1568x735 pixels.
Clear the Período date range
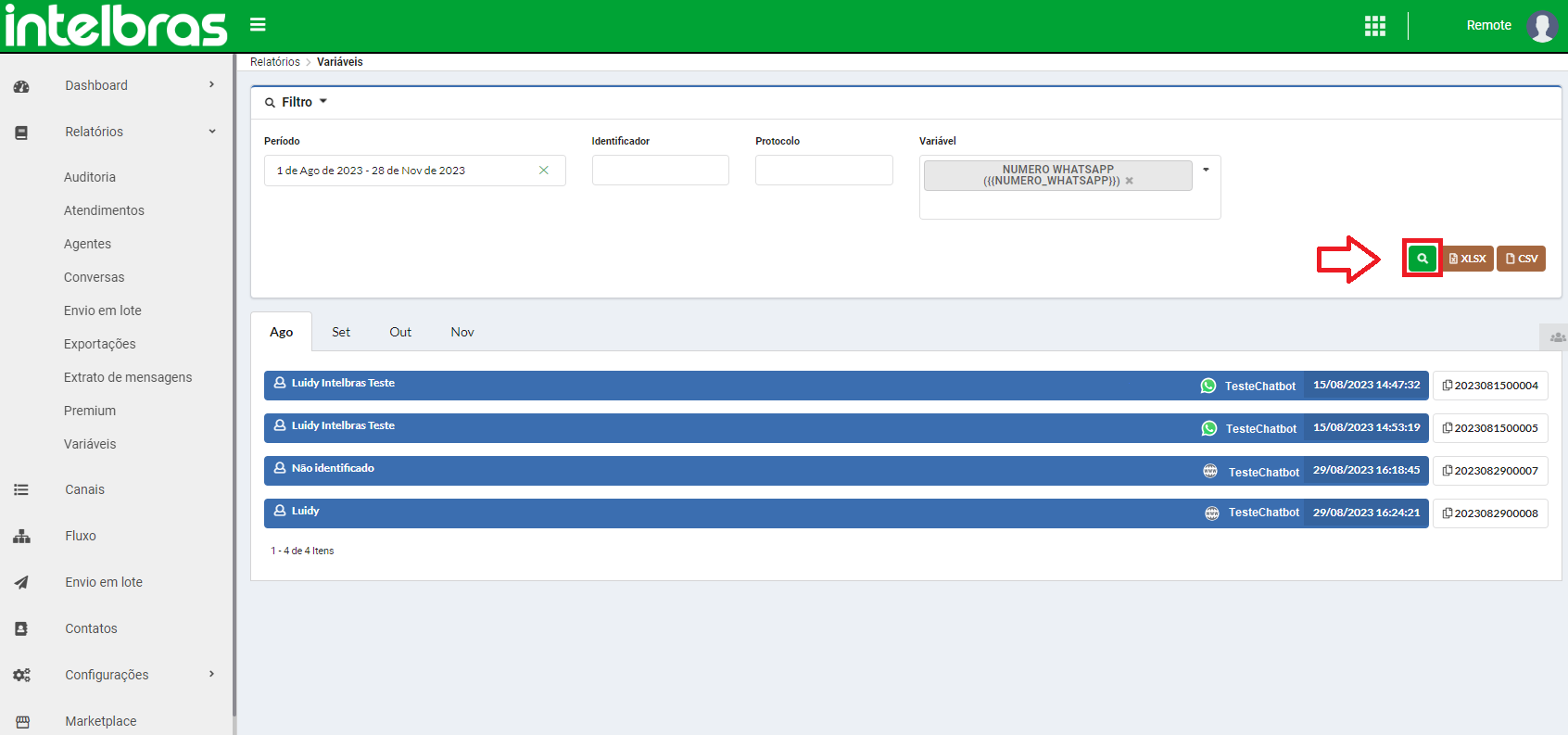point(544,171)
